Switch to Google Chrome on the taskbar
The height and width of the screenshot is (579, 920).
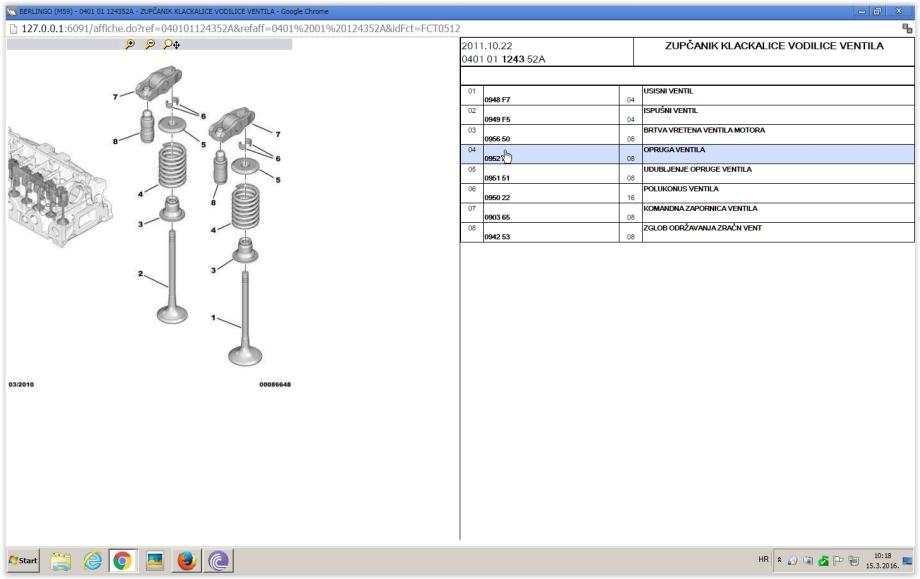(123, 561)
